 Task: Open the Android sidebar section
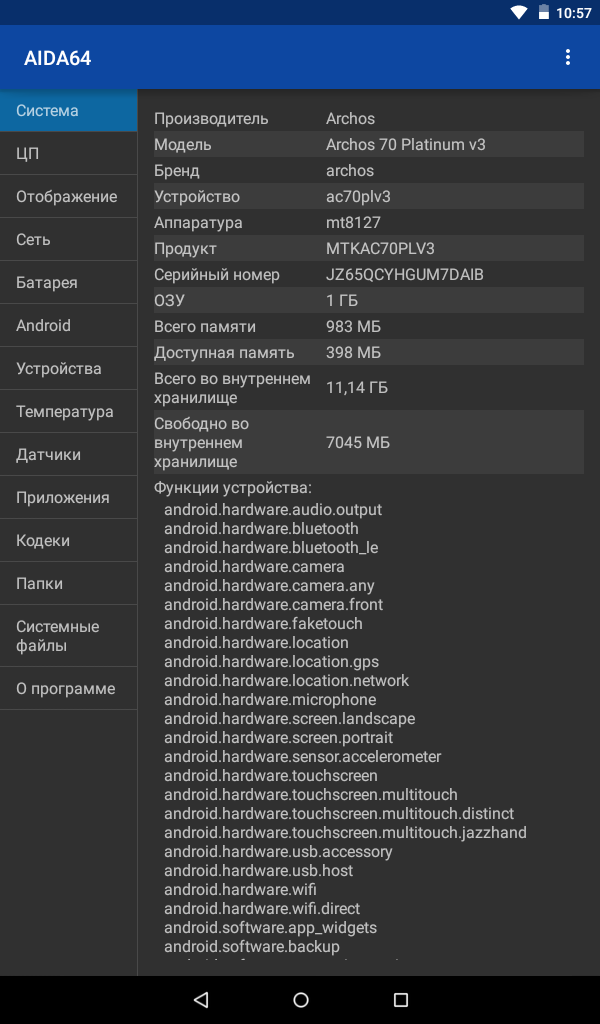coord(69,325)
